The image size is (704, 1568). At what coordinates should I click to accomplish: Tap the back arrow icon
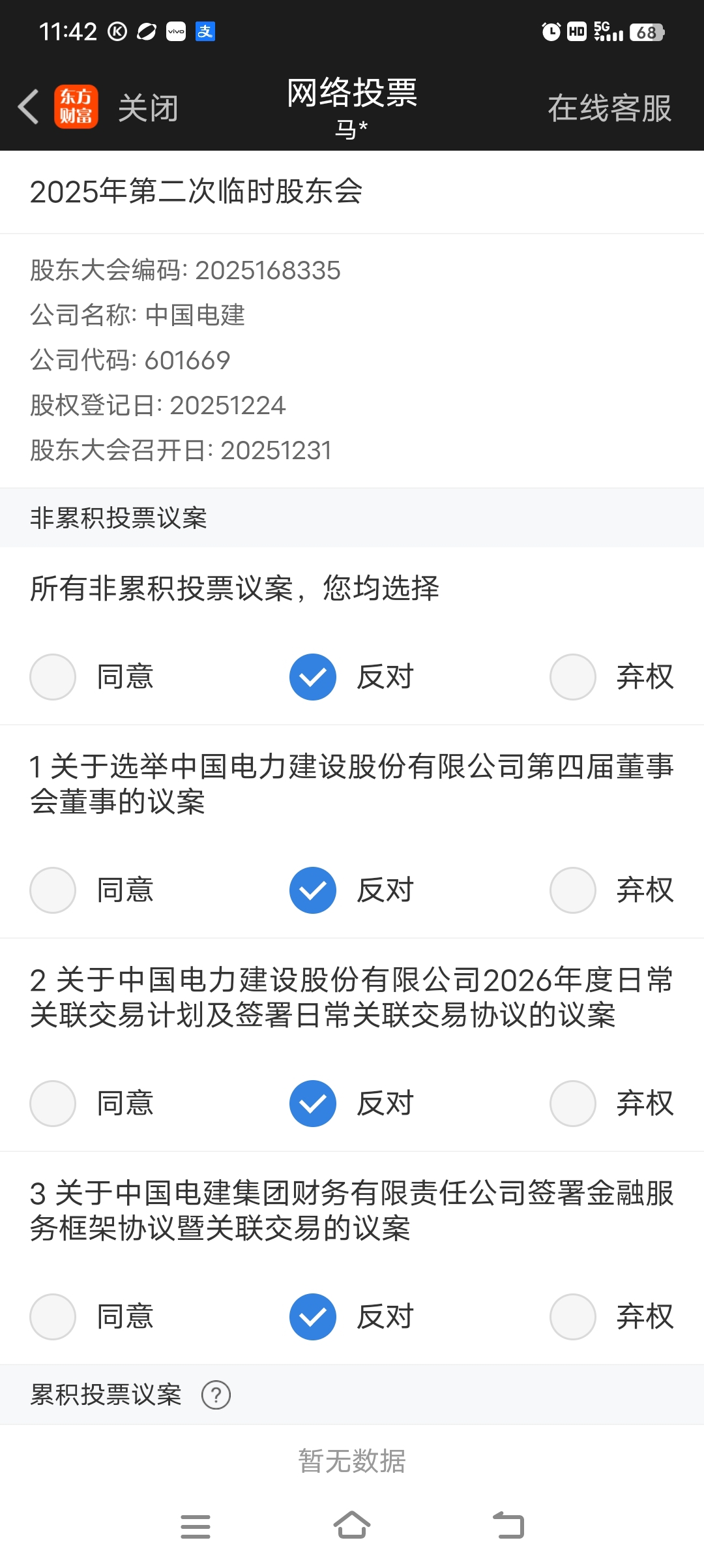point(29,107)
